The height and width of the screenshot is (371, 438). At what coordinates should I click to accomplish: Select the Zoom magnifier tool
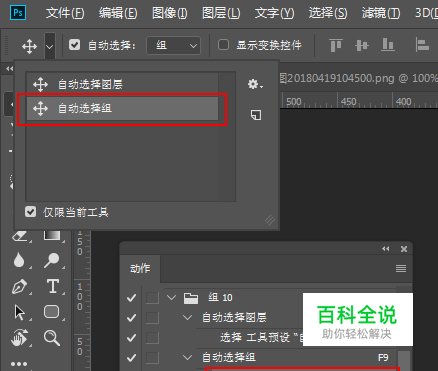52,338
